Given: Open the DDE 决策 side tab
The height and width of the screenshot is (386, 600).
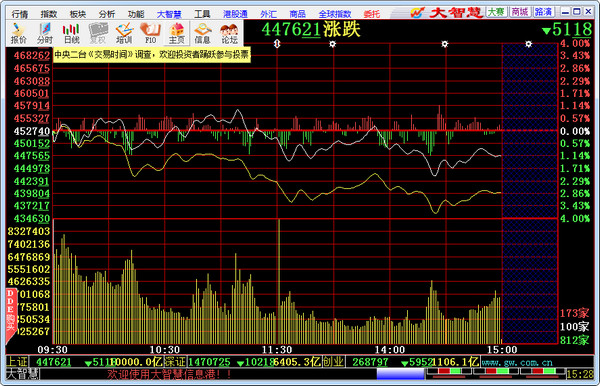Looking at the screenshot, I should 11,311.
